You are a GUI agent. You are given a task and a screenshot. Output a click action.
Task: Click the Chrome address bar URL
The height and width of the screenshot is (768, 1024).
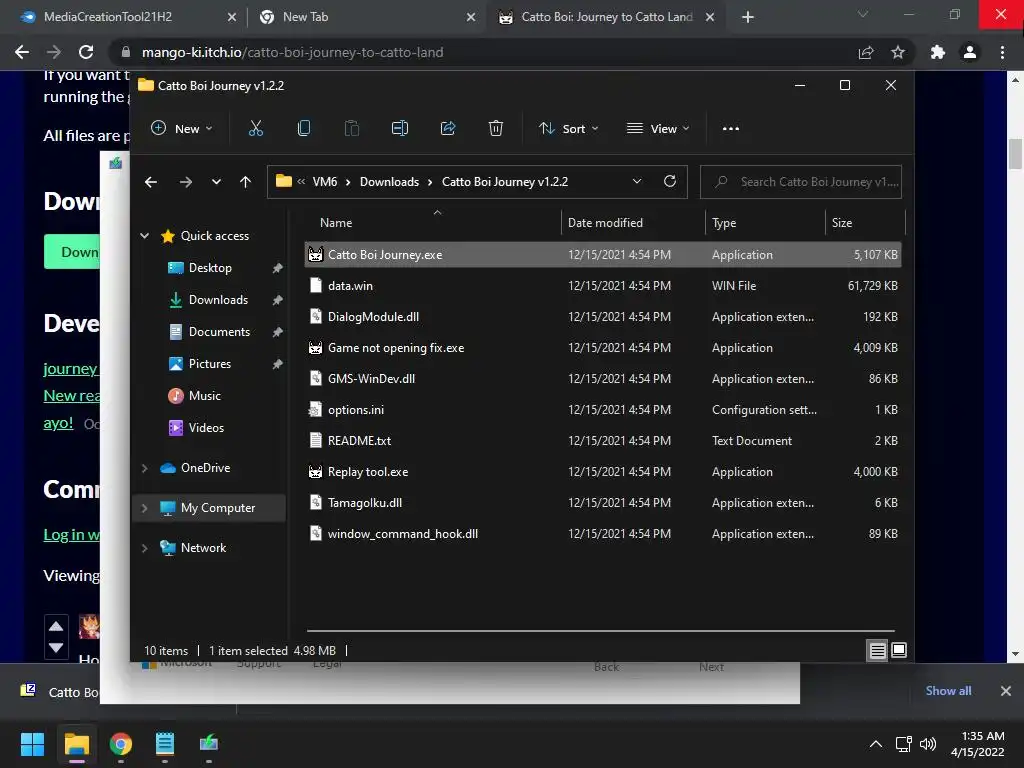(x=293, y=52)
